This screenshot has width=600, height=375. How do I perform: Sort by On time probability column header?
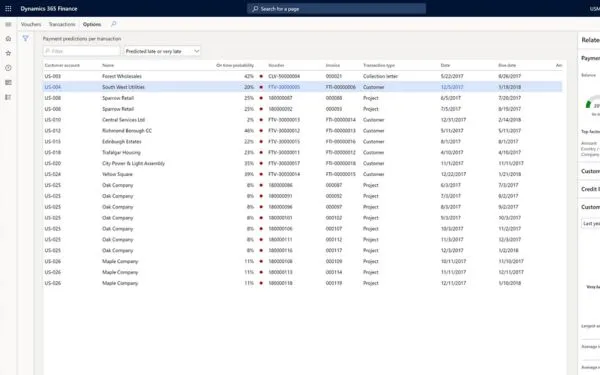click(x=235, y=65)
